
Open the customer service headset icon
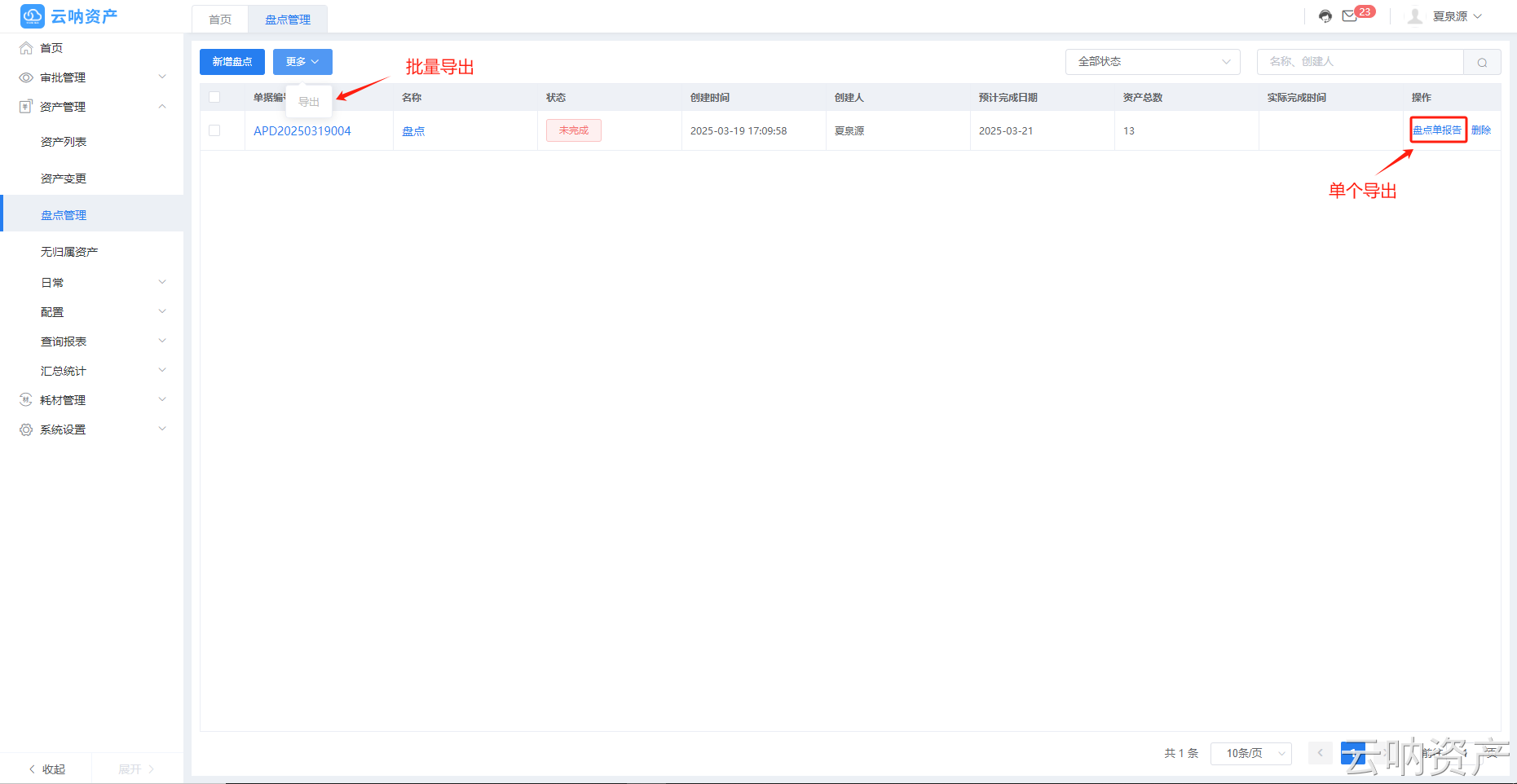pos(1325,15)
